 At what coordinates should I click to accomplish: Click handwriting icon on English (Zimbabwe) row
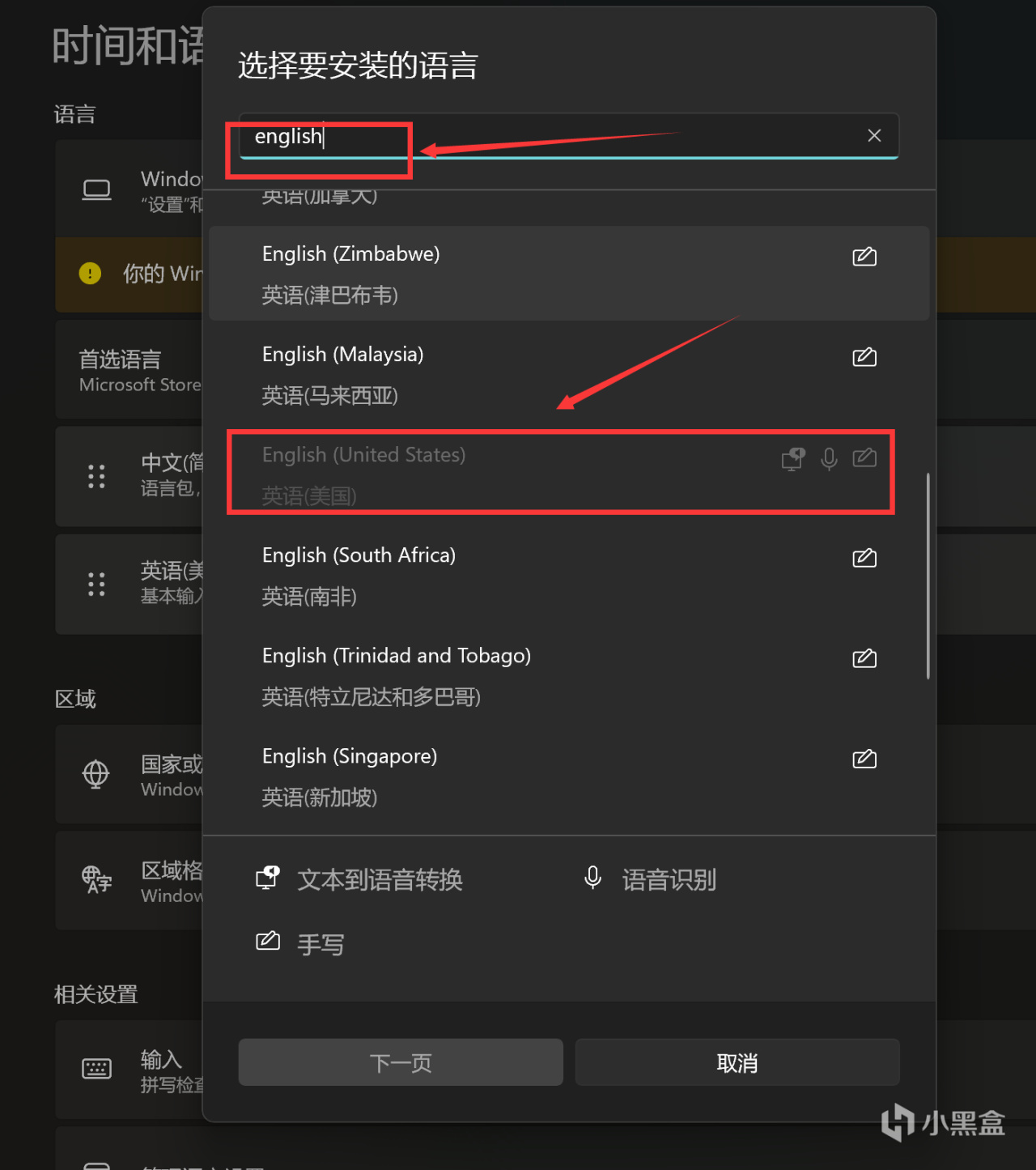point(864,257)
